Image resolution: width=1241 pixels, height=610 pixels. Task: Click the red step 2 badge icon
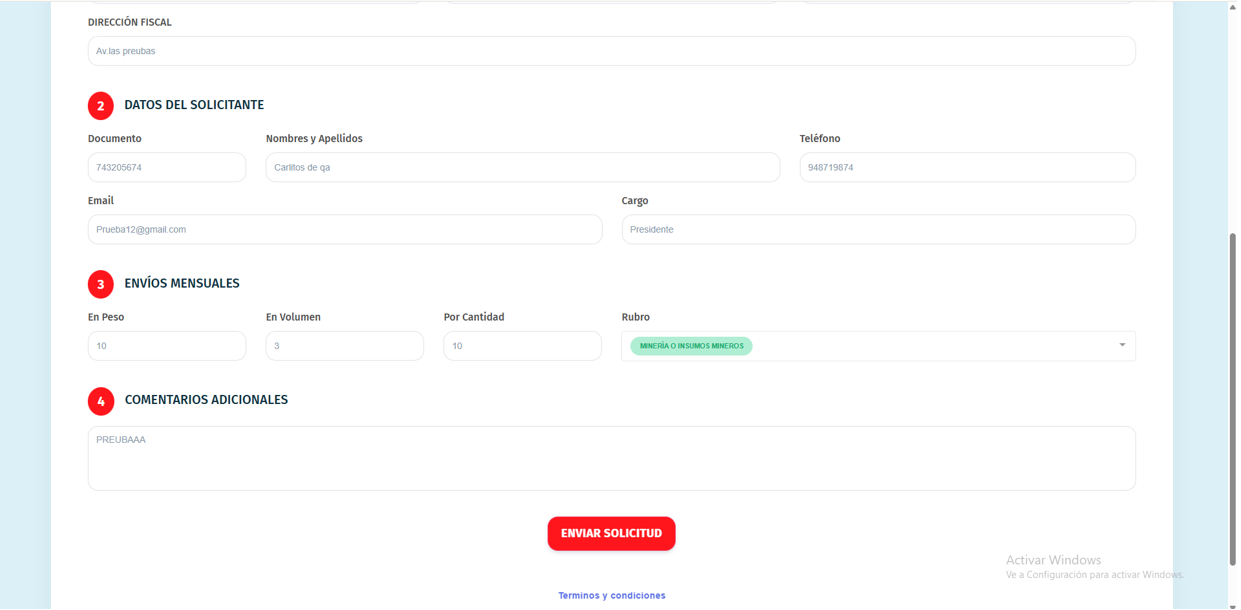click(100, 106)
